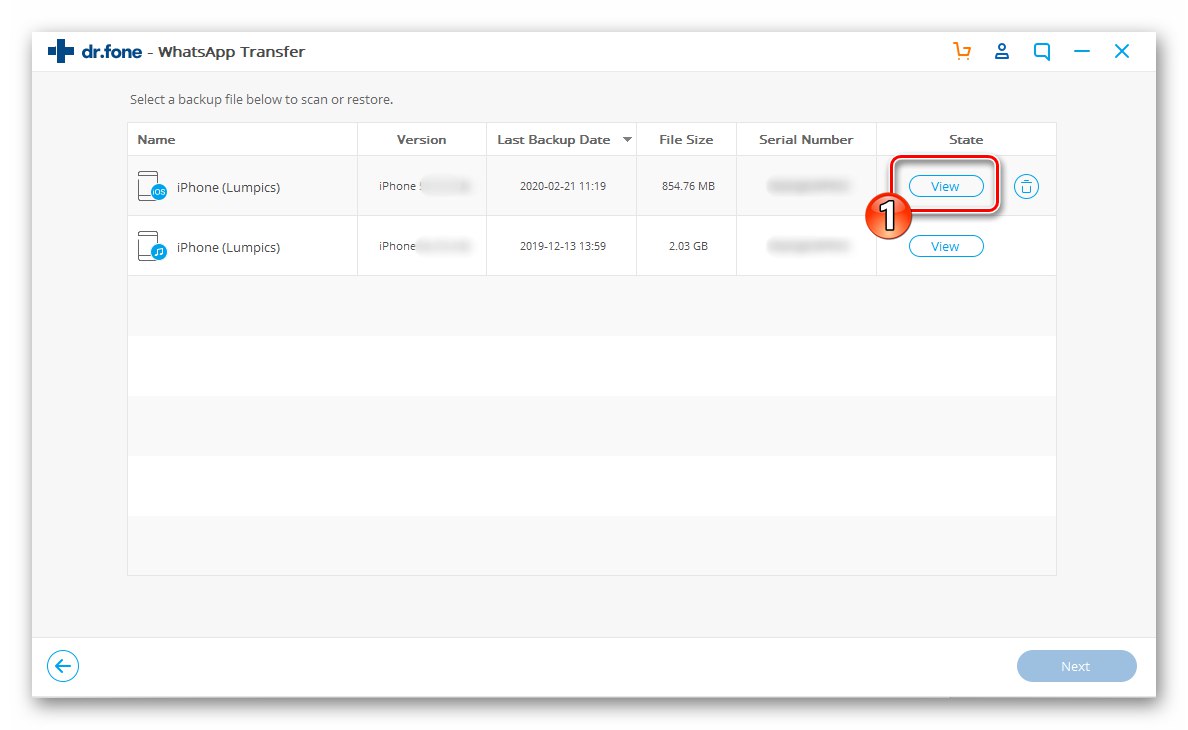Click the File Size column header
Image resolution: width=1188 pixels, height=730 pixels.
click(686, 139)
